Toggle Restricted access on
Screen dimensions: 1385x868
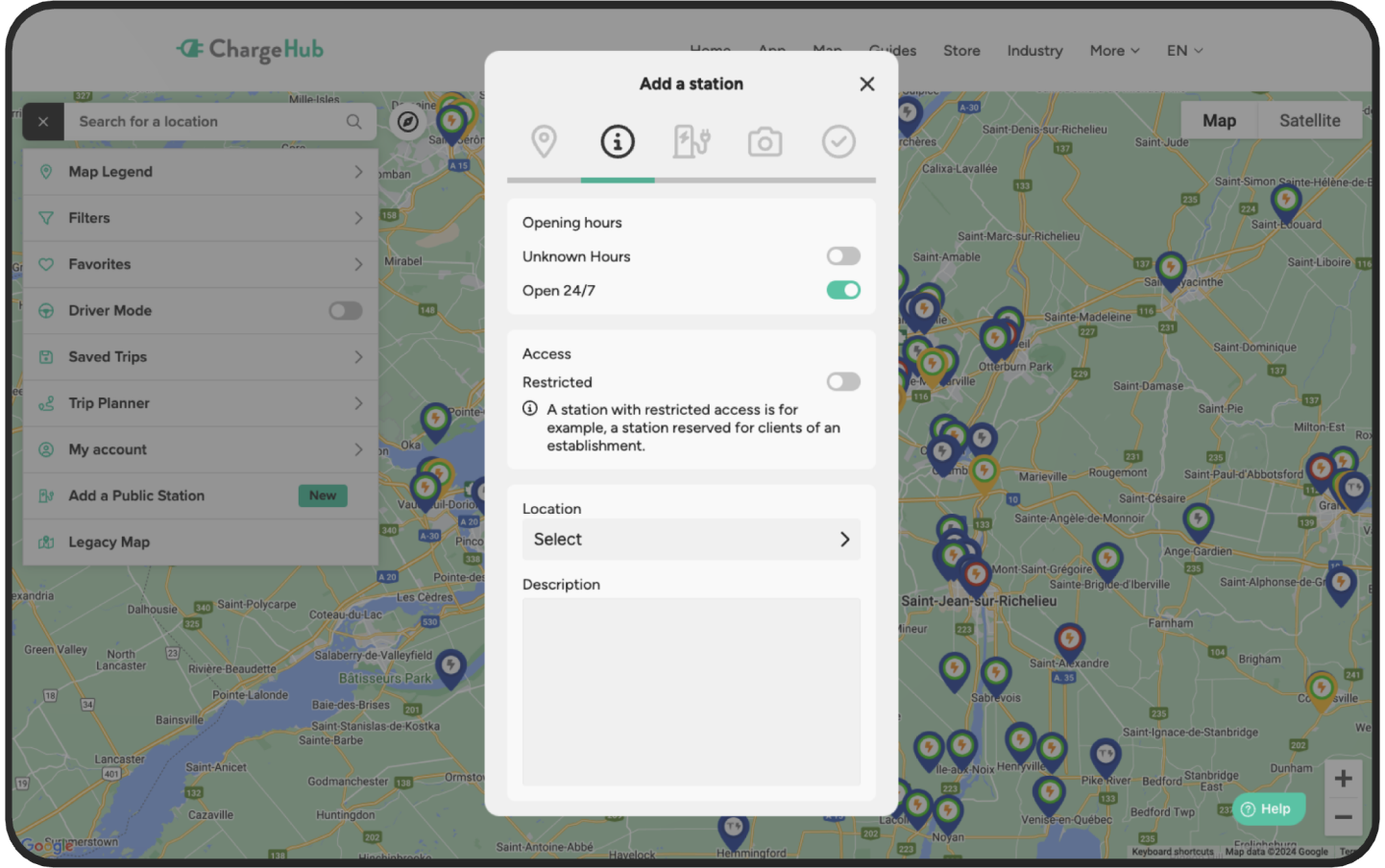[842, 381]
